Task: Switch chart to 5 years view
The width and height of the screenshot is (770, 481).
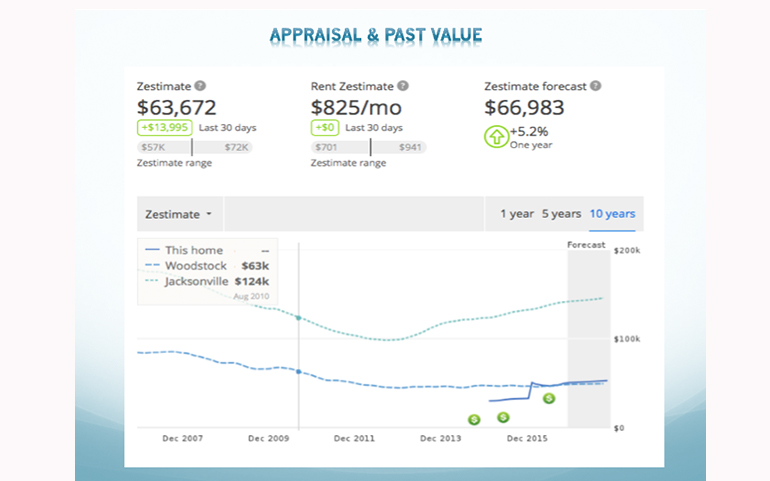Action: pyautogui.click(x=561, y=214)
